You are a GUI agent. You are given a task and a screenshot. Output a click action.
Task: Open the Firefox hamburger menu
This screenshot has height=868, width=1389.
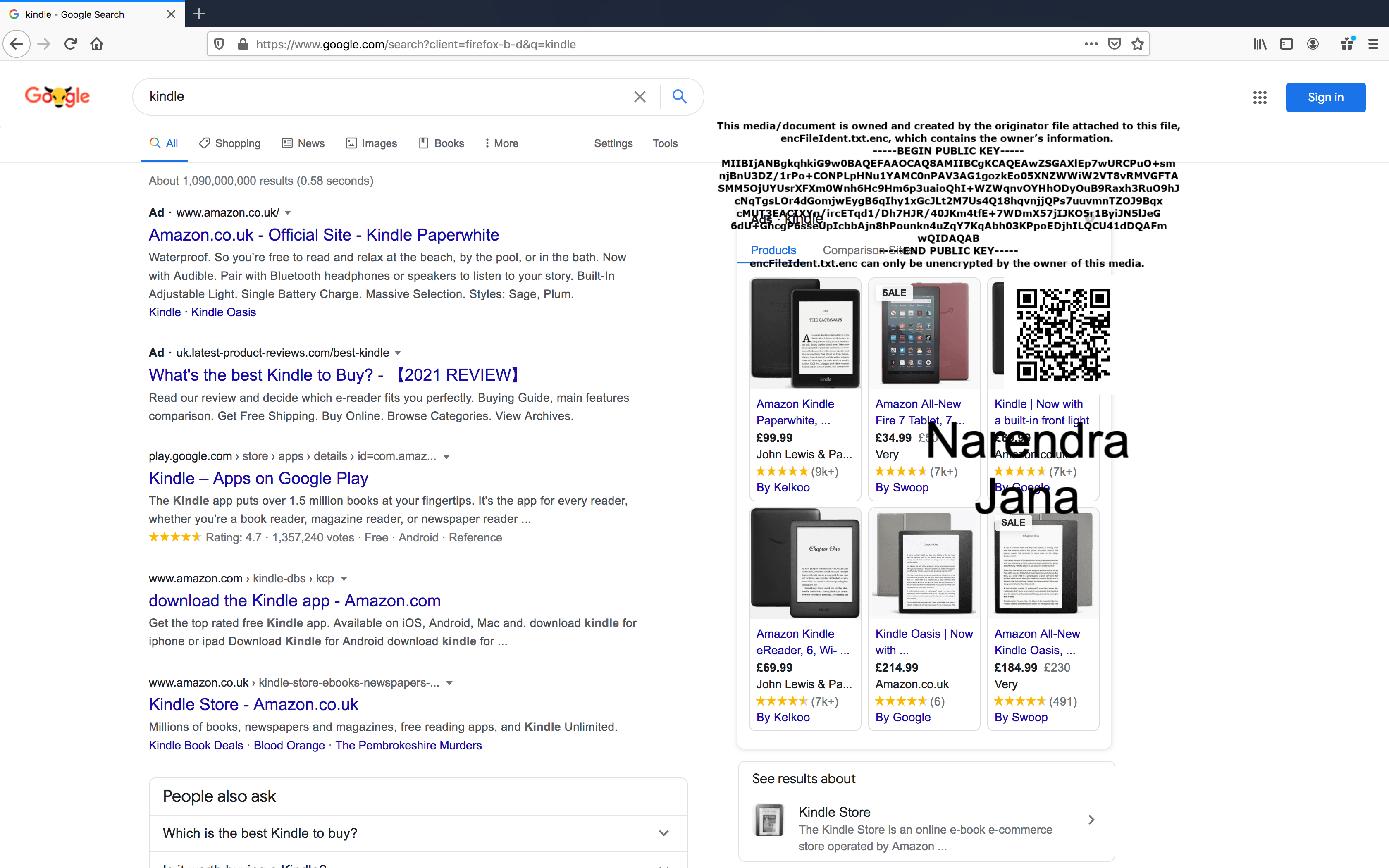pyautogui.click(x=1373, y=44)
